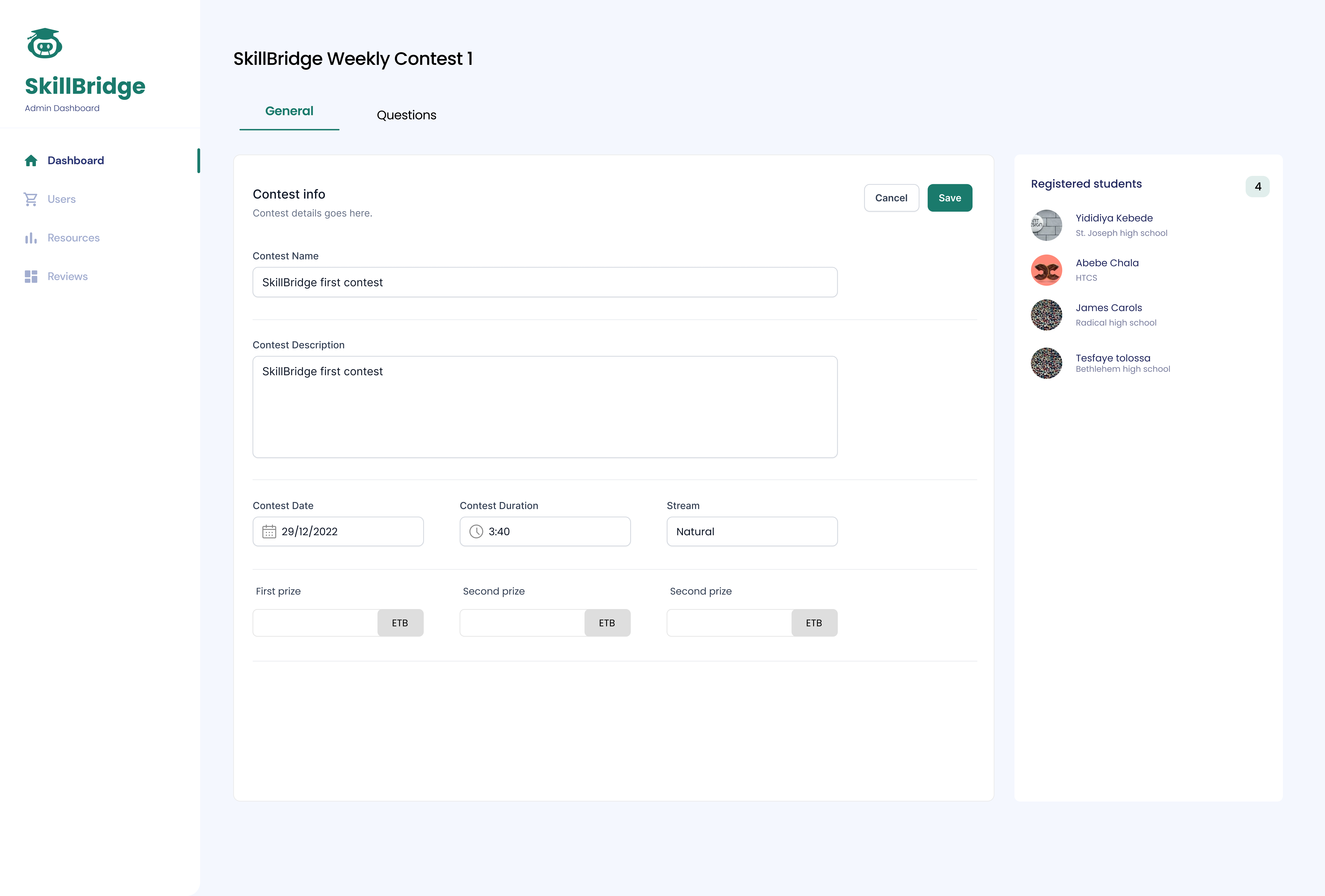Open Tesfaye tolossa's avatar

pyautogui.click(x=1046, y=363)
